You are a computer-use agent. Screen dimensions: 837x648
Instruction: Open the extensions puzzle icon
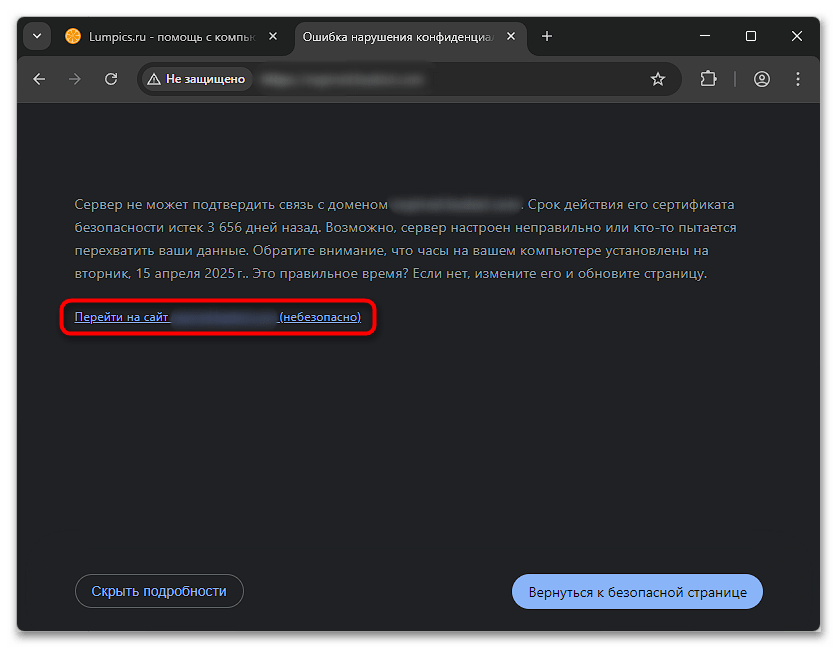pyautogui.click(x=708, y=79)
